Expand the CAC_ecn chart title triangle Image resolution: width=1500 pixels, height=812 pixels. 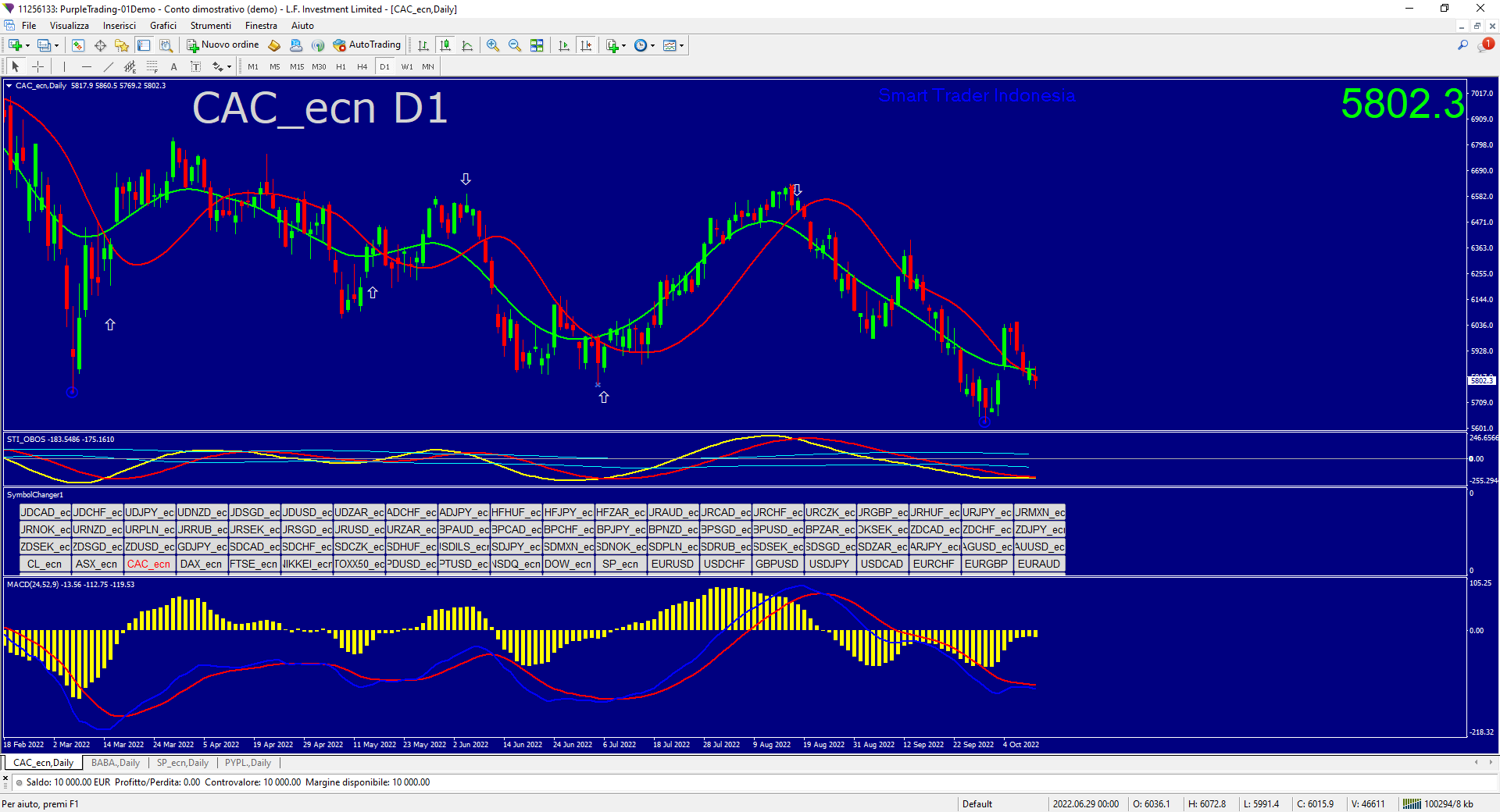pos(9,86)
